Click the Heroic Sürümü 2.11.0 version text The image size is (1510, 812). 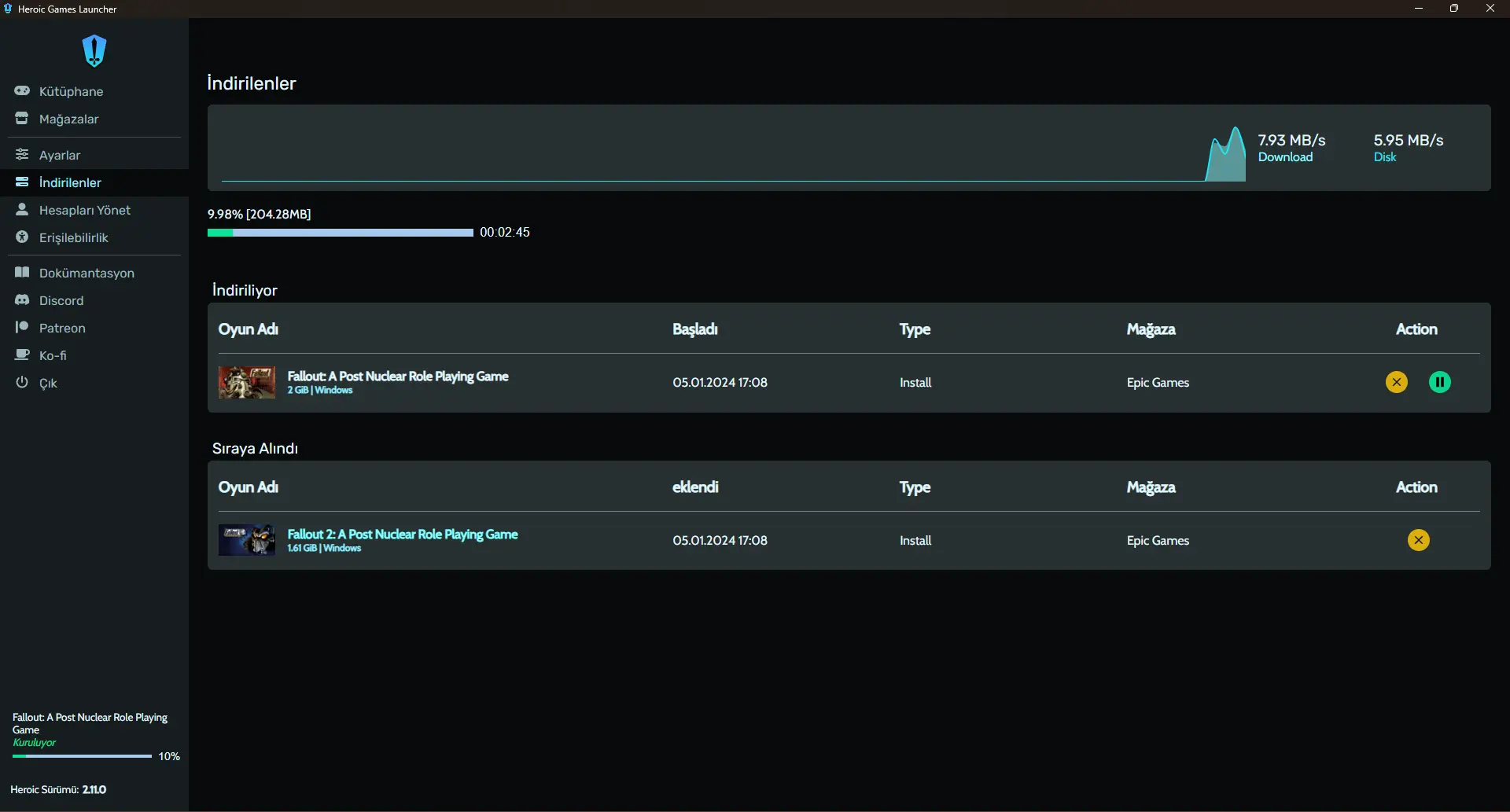pyautogui.click(x=58, y=789)
